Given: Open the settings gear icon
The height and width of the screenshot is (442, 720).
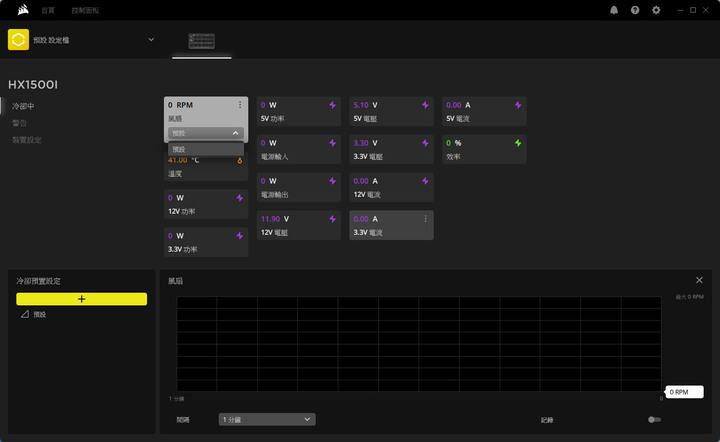Looking at the screenshot, I should pyautogui.click(x=656, y=10).
